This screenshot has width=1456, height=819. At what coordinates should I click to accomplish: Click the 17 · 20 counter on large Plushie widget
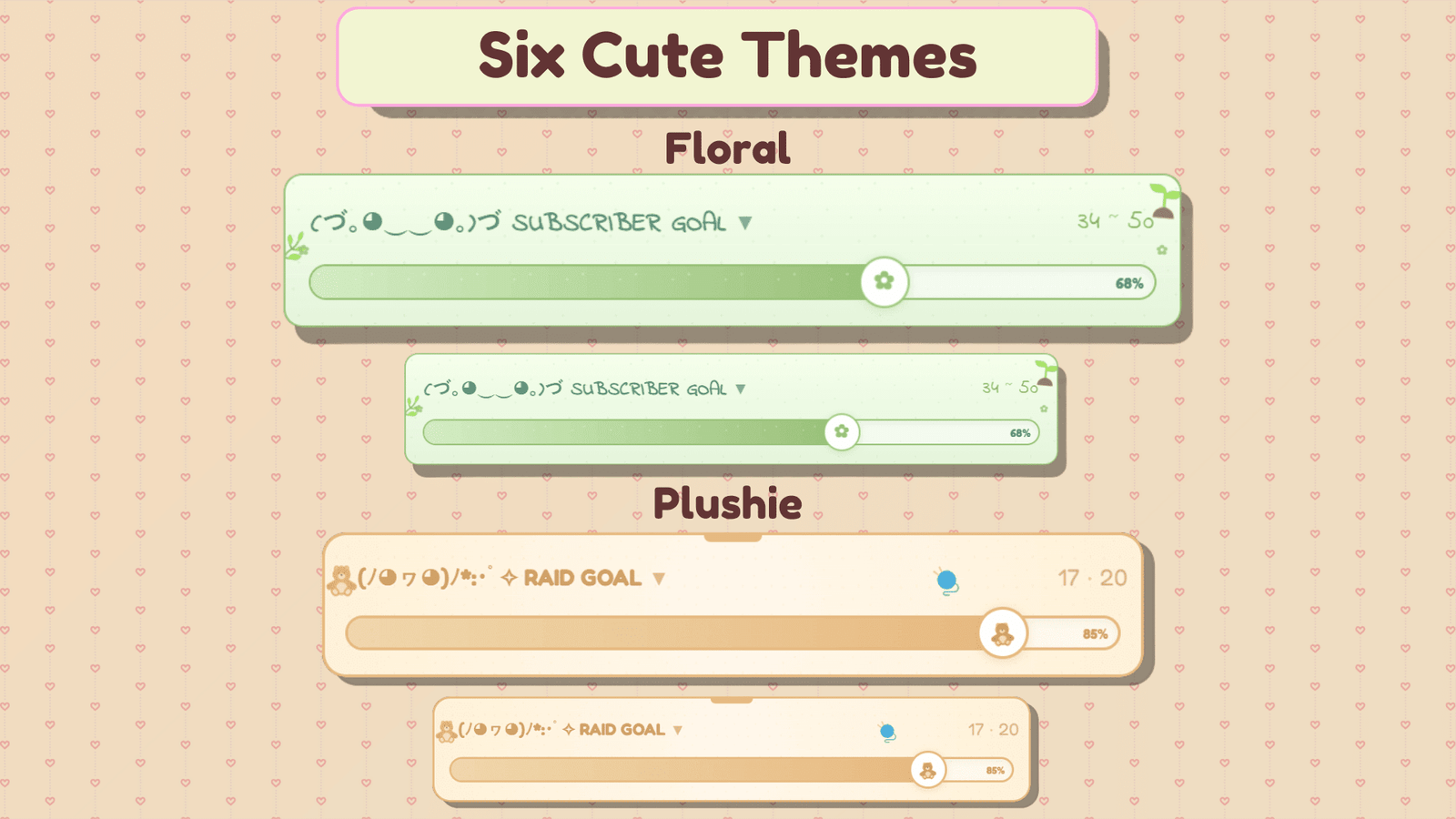click(1092, 578)
